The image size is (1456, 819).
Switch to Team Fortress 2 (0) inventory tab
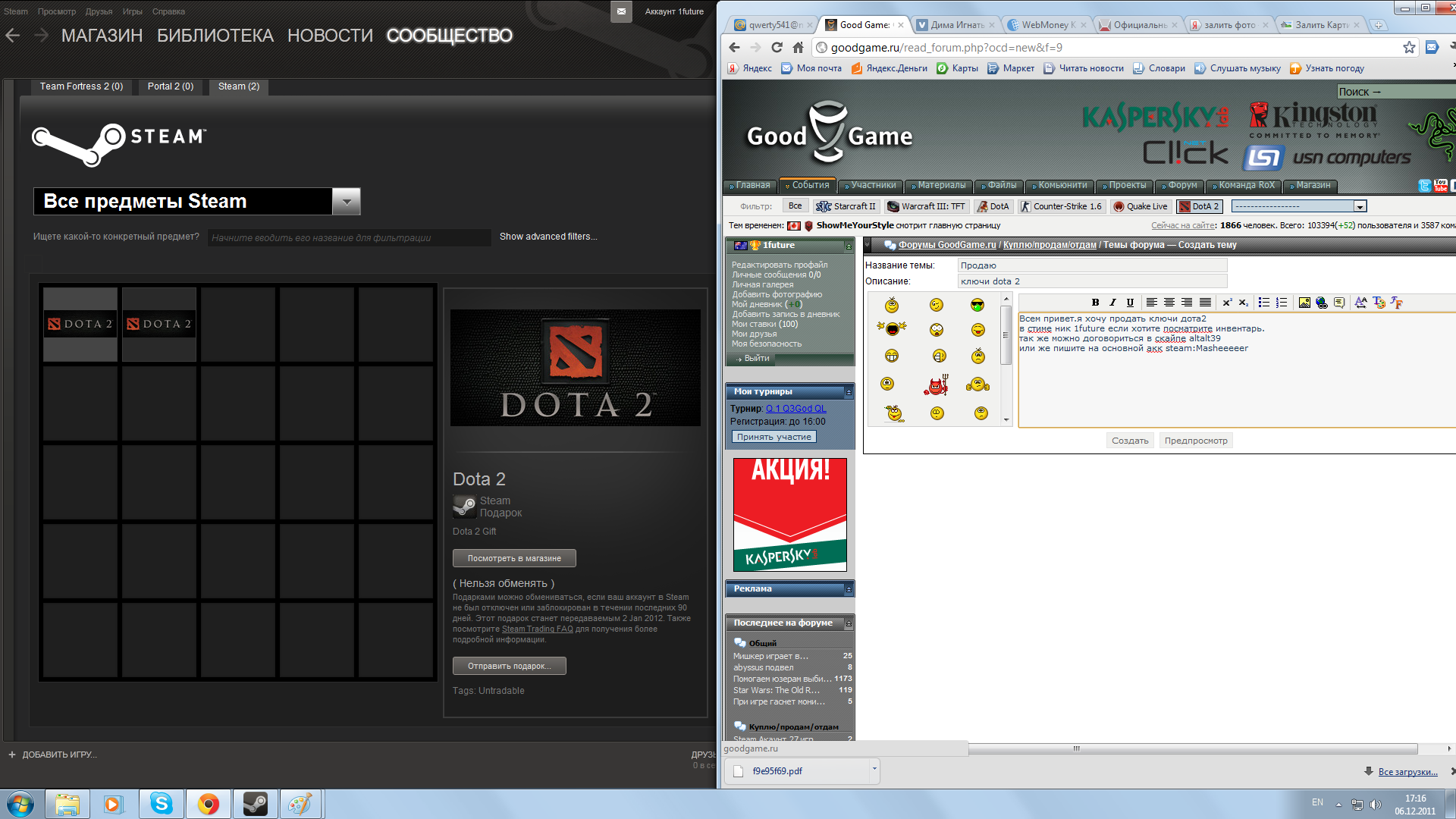click(x=81, y=86)
